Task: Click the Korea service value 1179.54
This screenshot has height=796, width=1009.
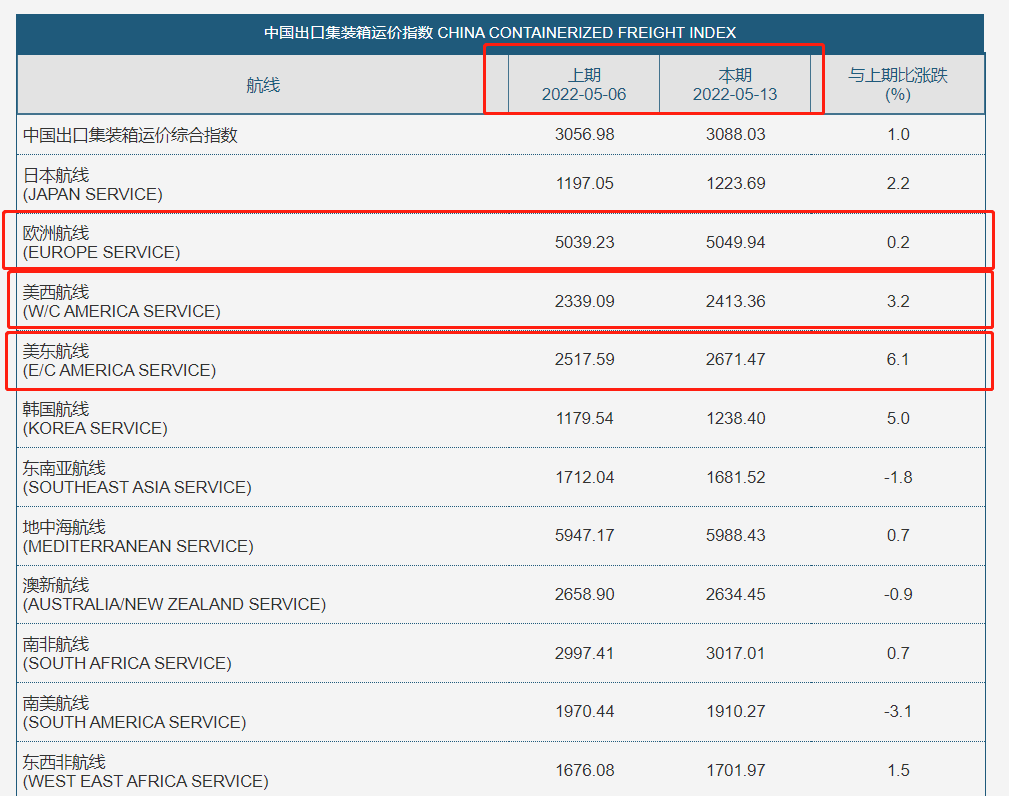Action: point(584,418)
